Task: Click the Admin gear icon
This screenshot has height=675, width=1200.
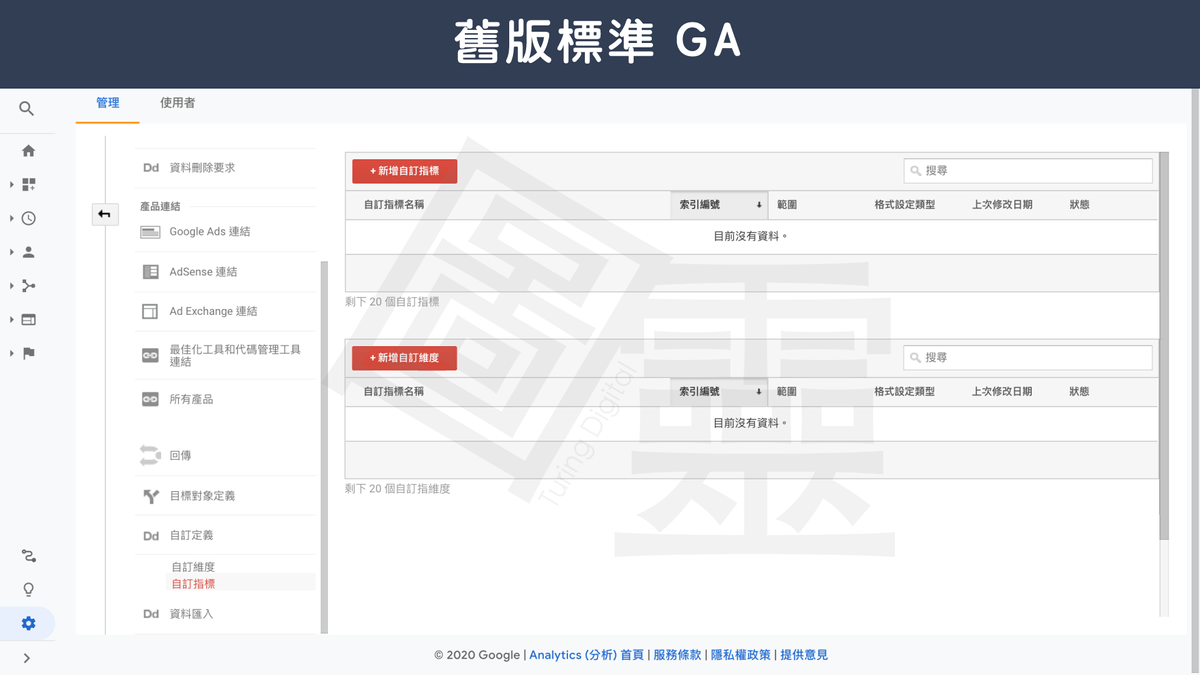Action: pos(28,623)
